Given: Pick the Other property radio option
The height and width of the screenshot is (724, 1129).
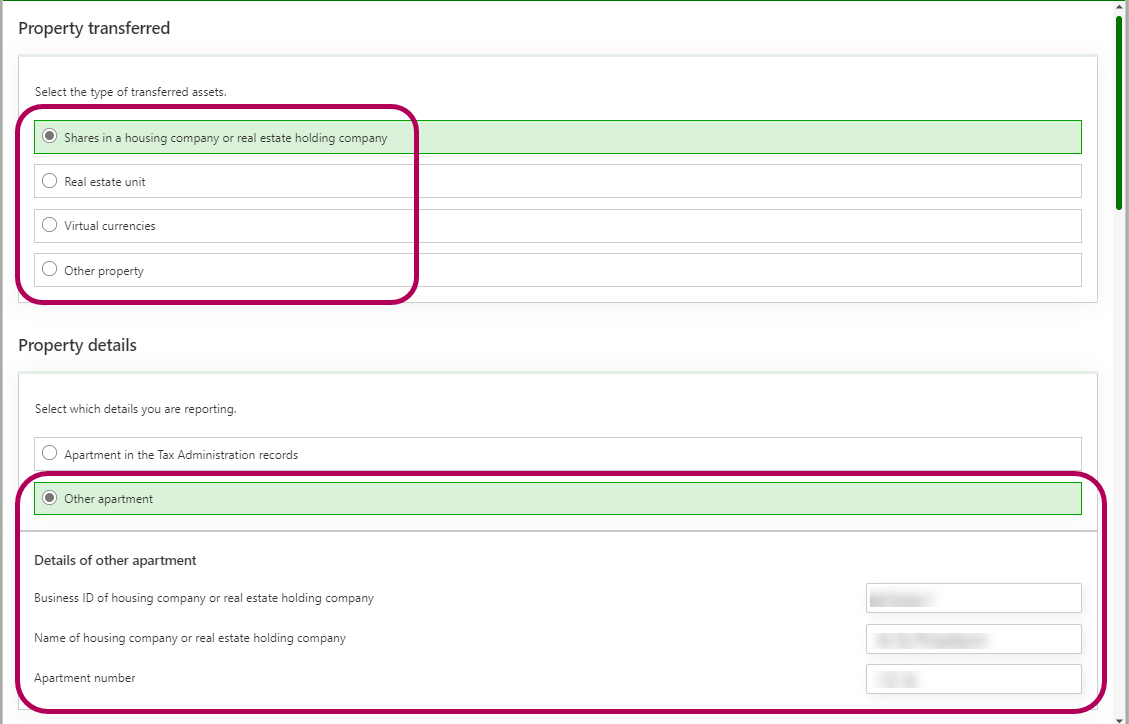Looking at the screenshot, I should 50,270.
